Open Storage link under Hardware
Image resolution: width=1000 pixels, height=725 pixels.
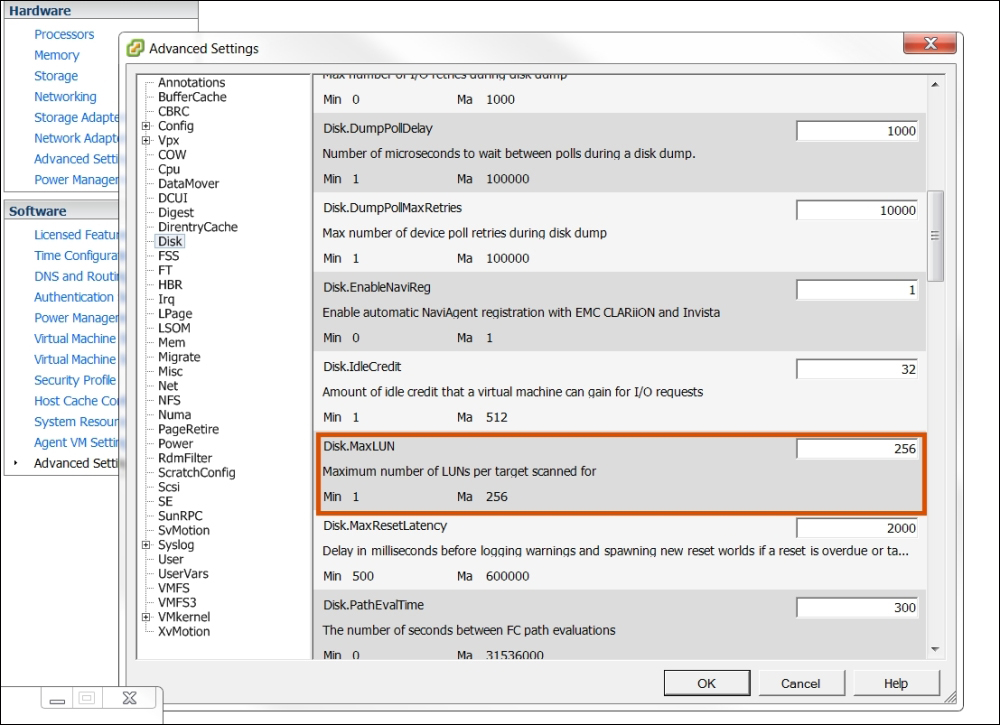pos(56,76)
